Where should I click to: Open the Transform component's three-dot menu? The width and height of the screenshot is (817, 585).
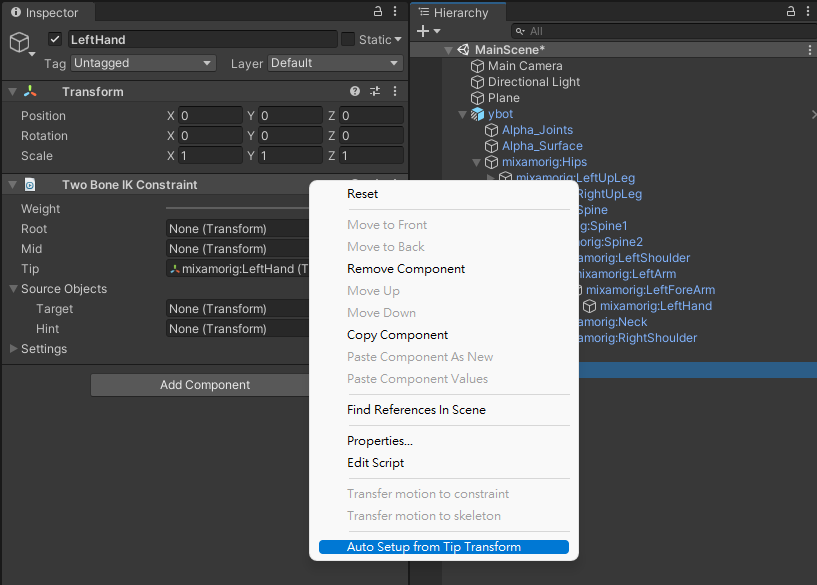tap(395, 92)
